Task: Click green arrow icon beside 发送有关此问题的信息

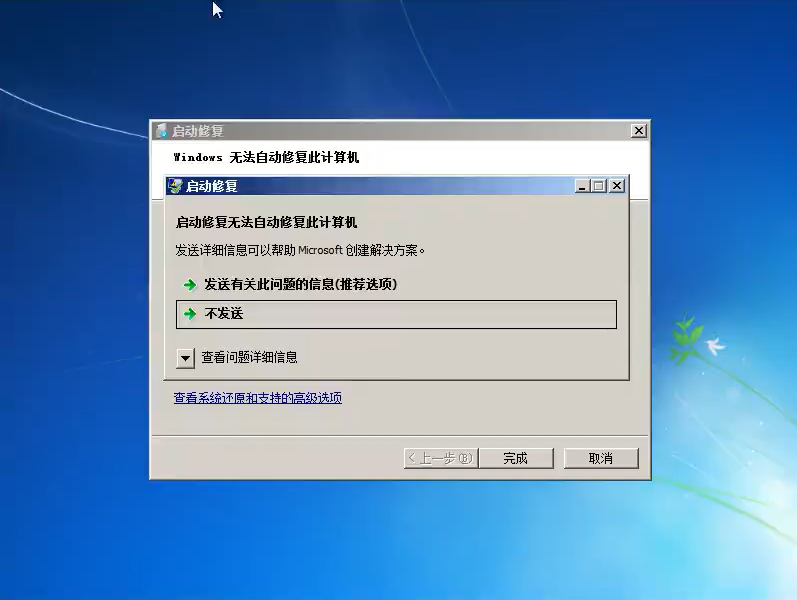Action: point(190,285)
